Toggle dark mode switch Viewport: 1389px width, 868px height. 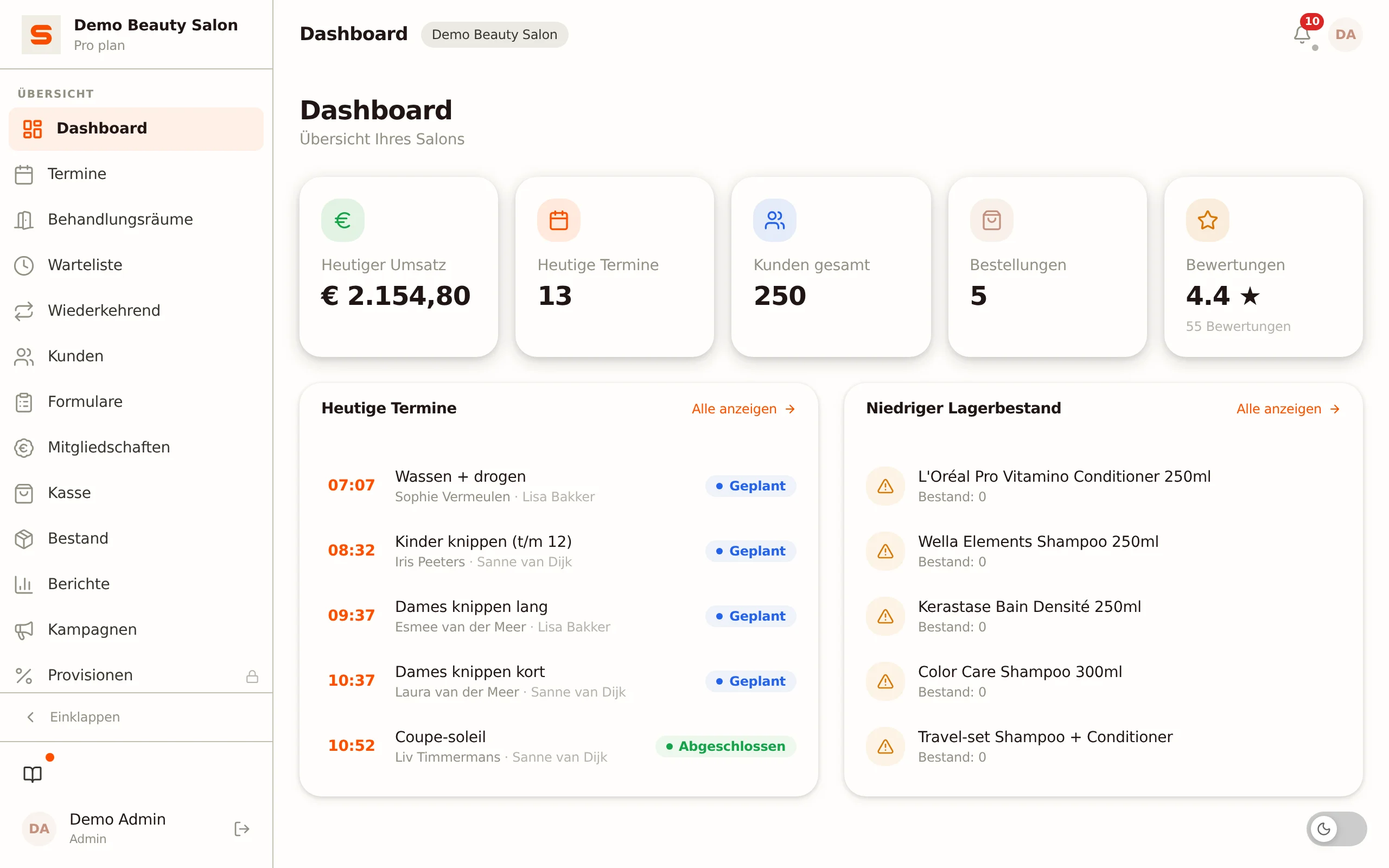coord(1336,828)
